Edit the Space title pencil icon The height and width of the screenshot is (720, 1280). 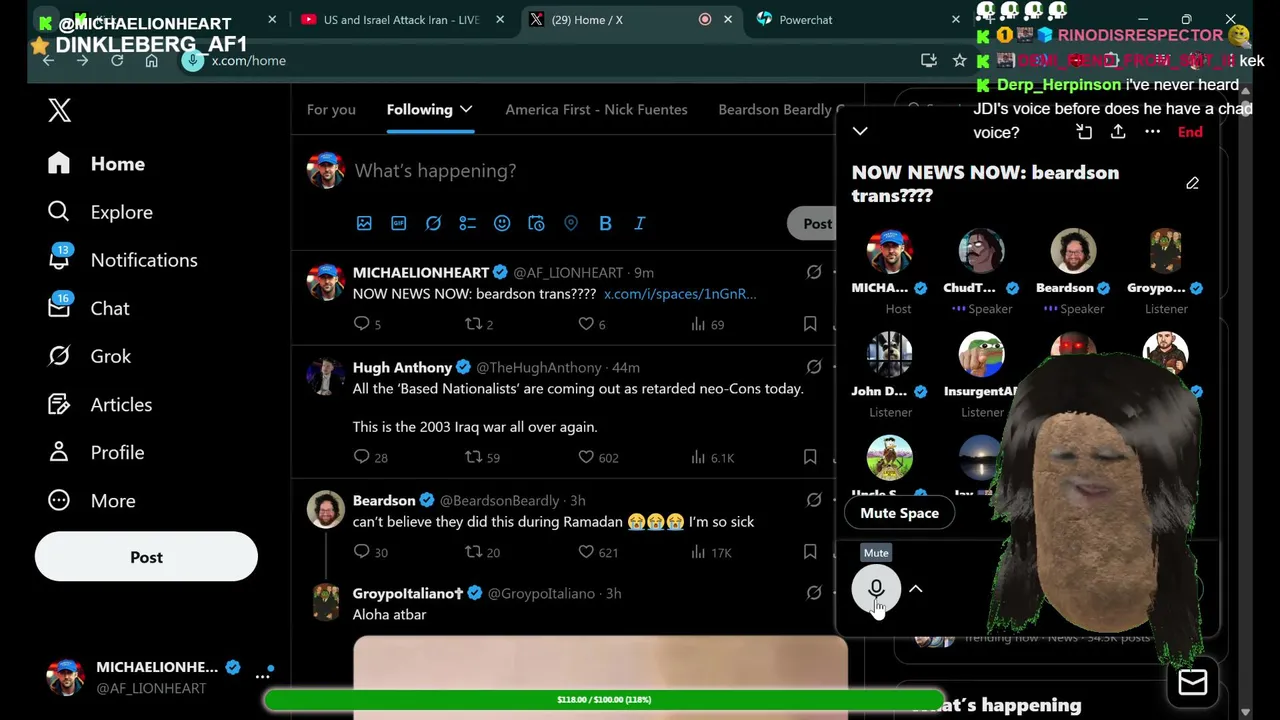pos(1192,183)
